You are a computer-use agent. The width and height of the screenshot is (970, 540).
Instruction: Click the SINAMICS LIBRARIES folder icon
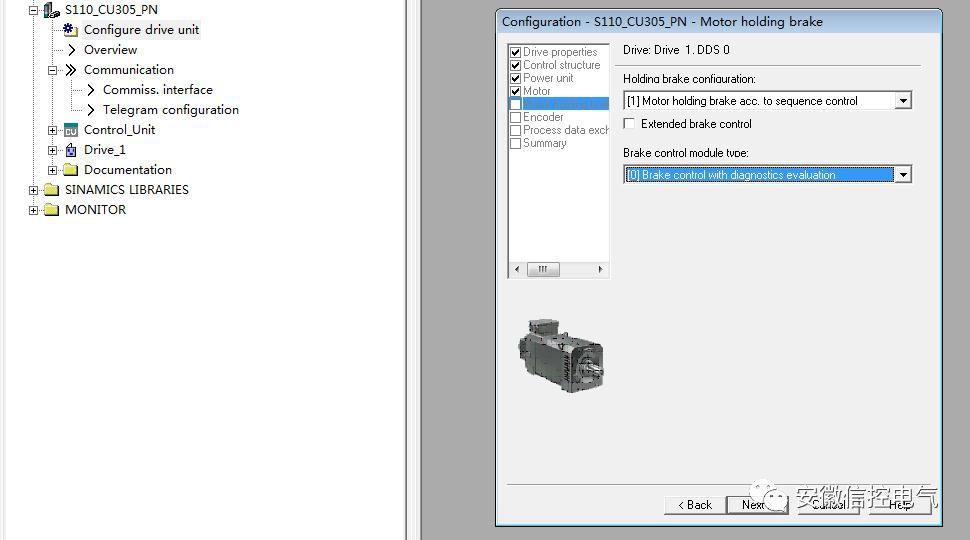(x=52, y=190)
